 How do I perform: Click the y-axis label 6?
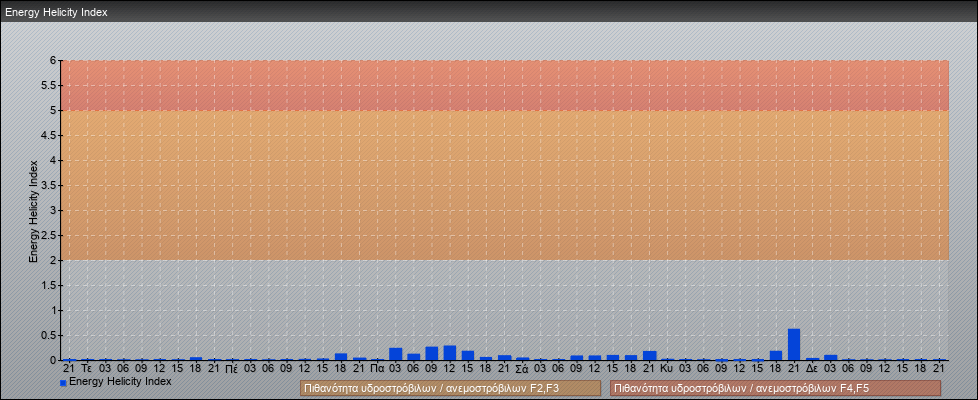[53, 61]
